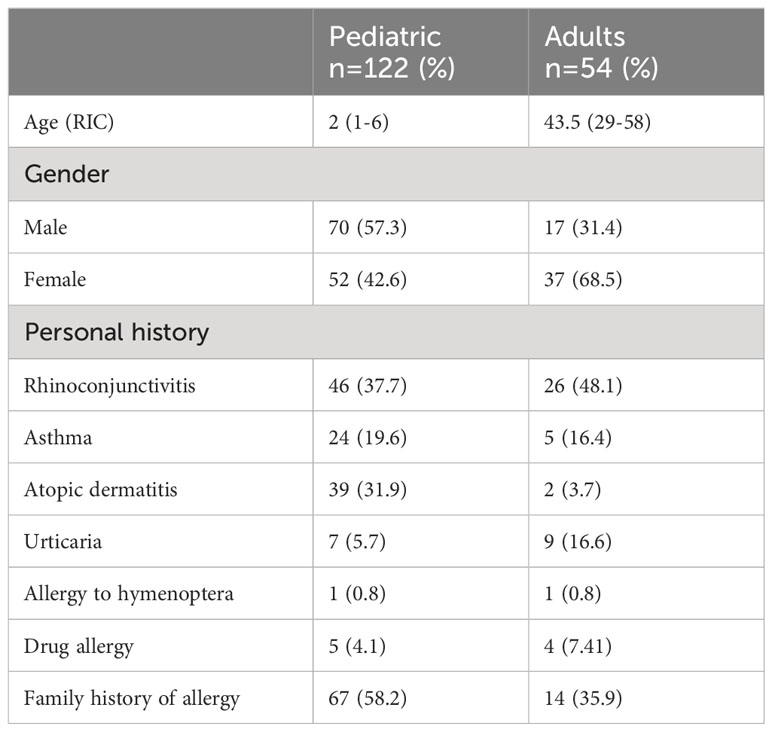Click adult urticaria value 9 (16.6)

click(x=578, y=542)
